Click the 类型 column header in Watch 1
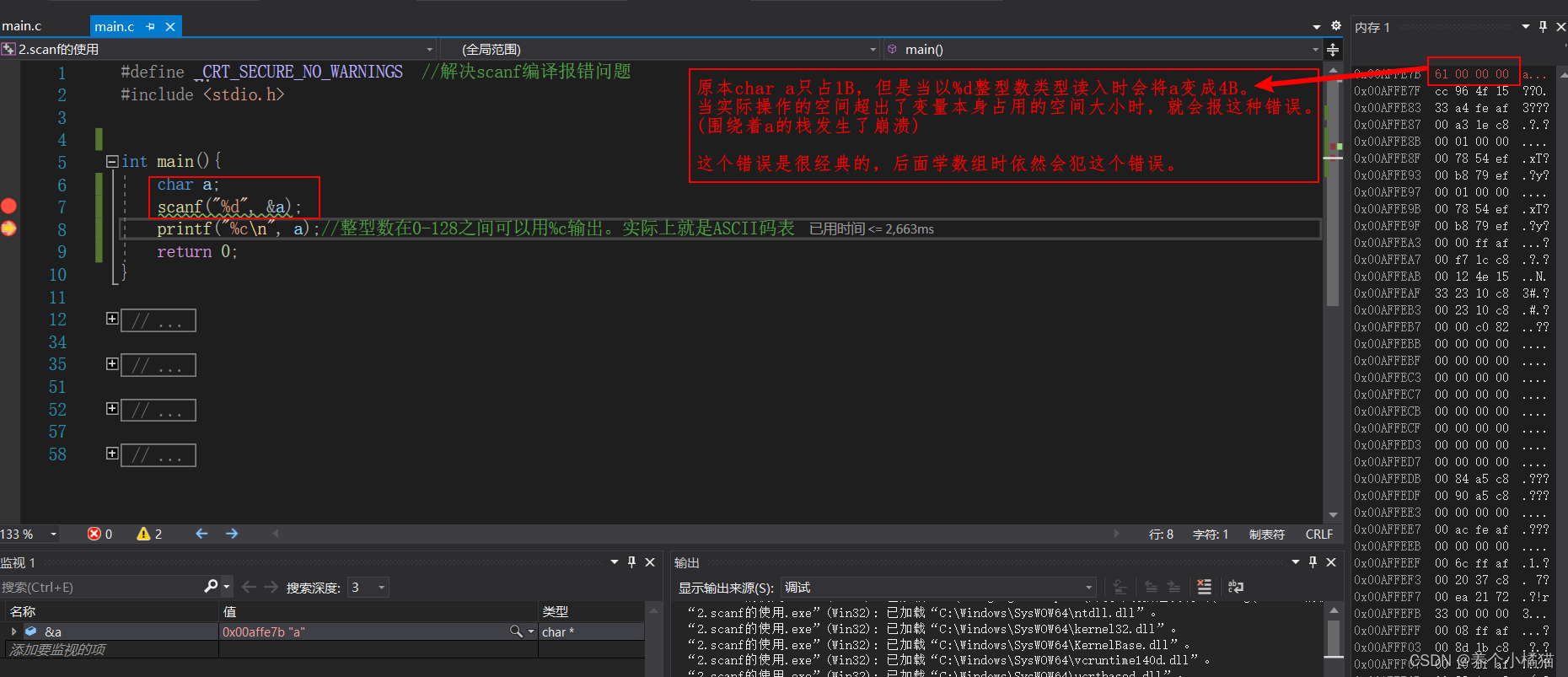Screen dimensions: 1568x677 click(x=592, y=611)
